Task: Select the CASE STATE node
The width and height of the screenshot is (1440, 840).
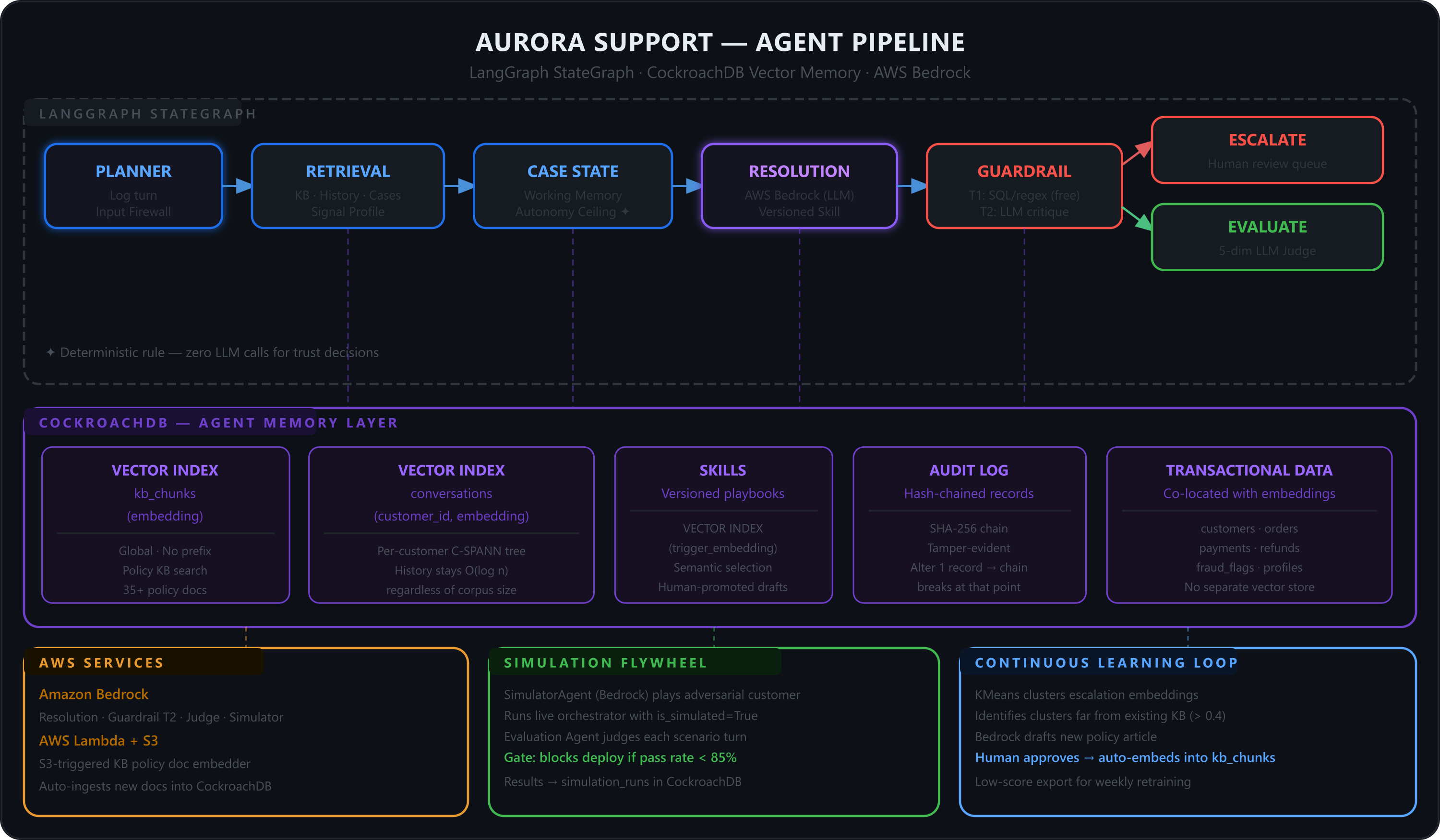Action: (x=573, y=186)
